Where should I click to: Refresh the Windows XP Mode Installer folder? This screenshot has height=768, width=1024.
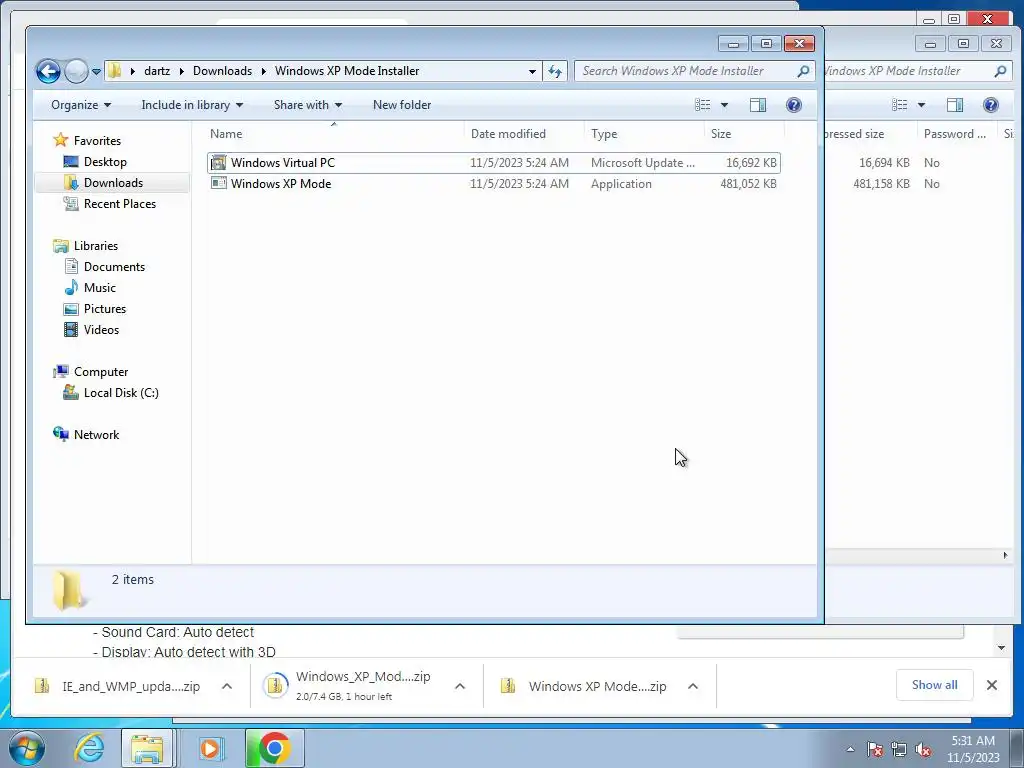pos(554,71)
